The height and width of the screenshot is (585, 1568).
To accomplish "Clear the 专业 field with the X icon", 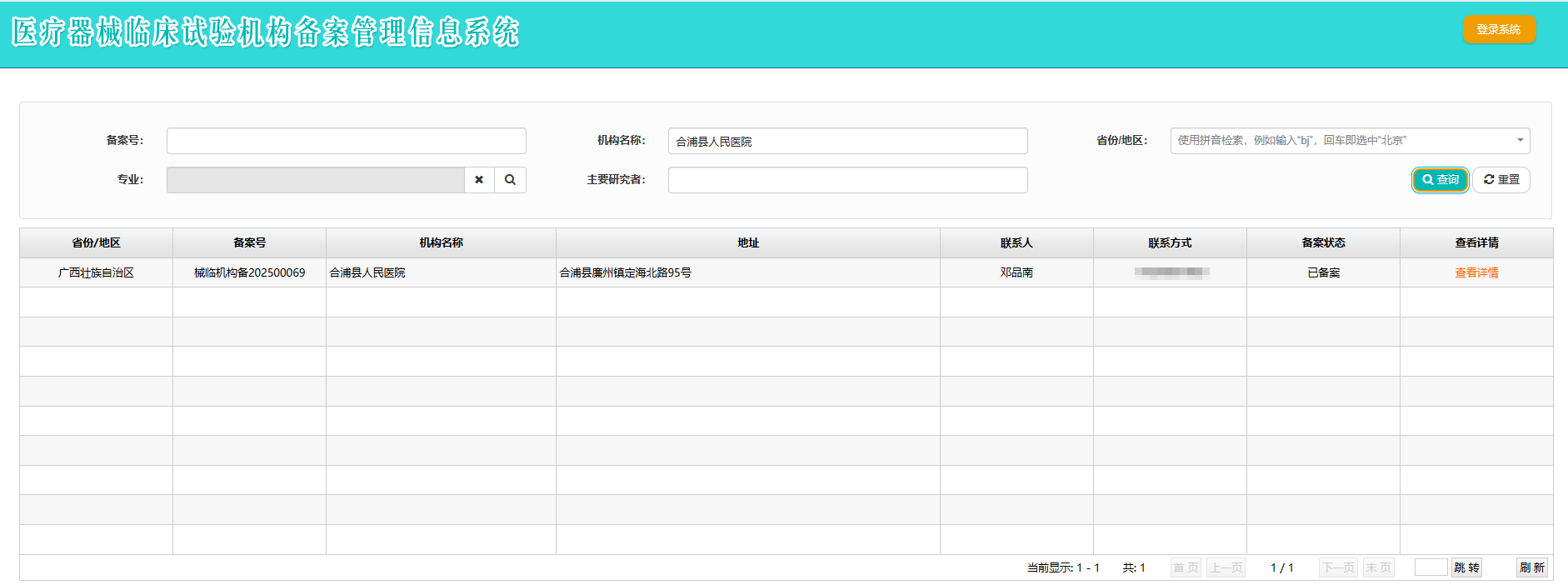I will pos(479,180).
